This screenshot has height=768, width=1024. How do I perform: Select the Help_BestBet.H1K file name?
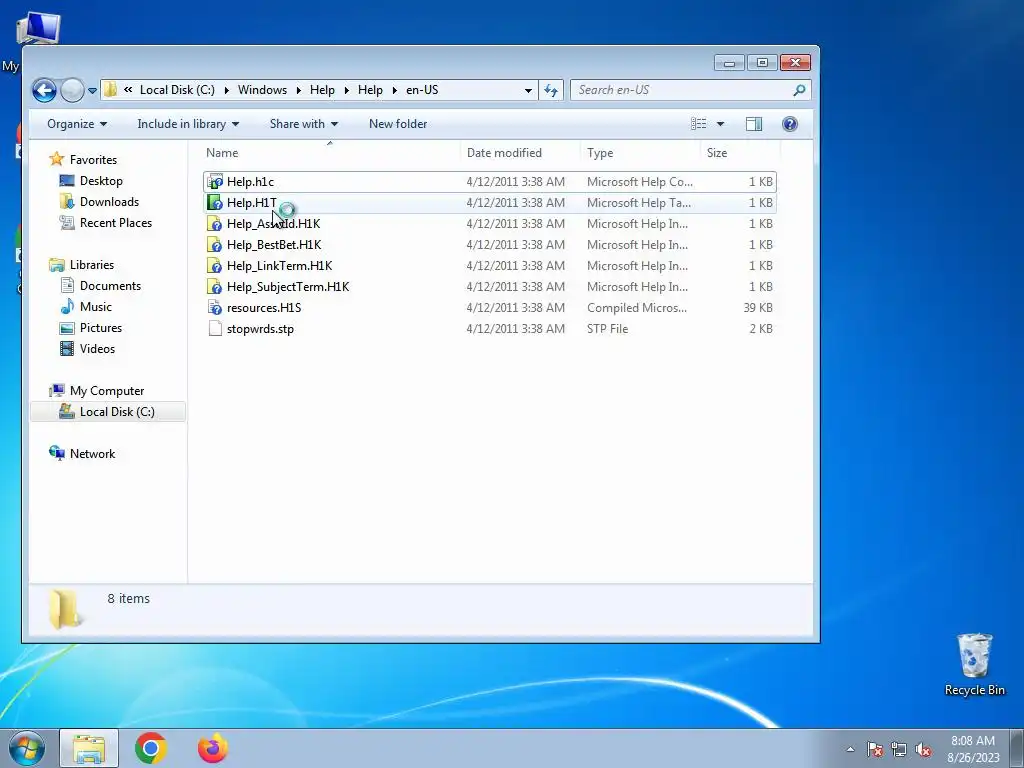(x=274, y=244)
